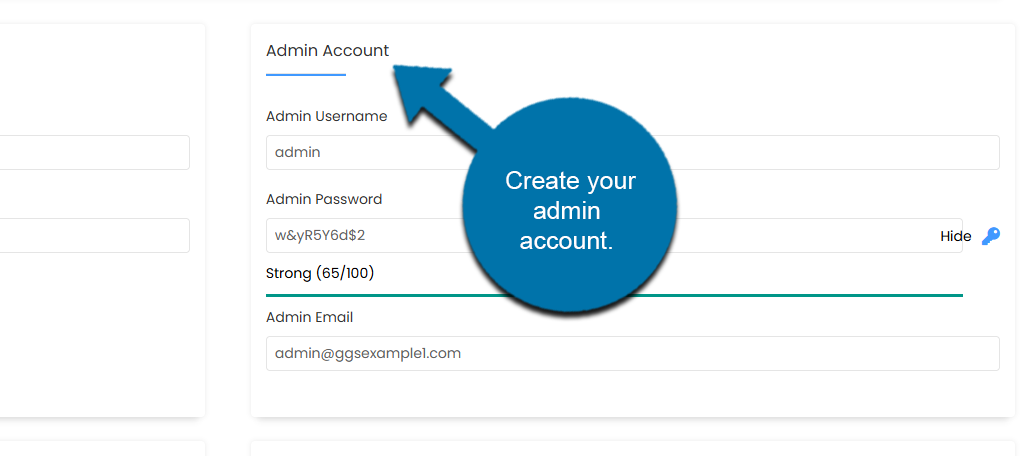Image resolution: width=1024 pixels, height=456 pixels.
Task: Click the key icon to generate password
Action: (990, 236)
